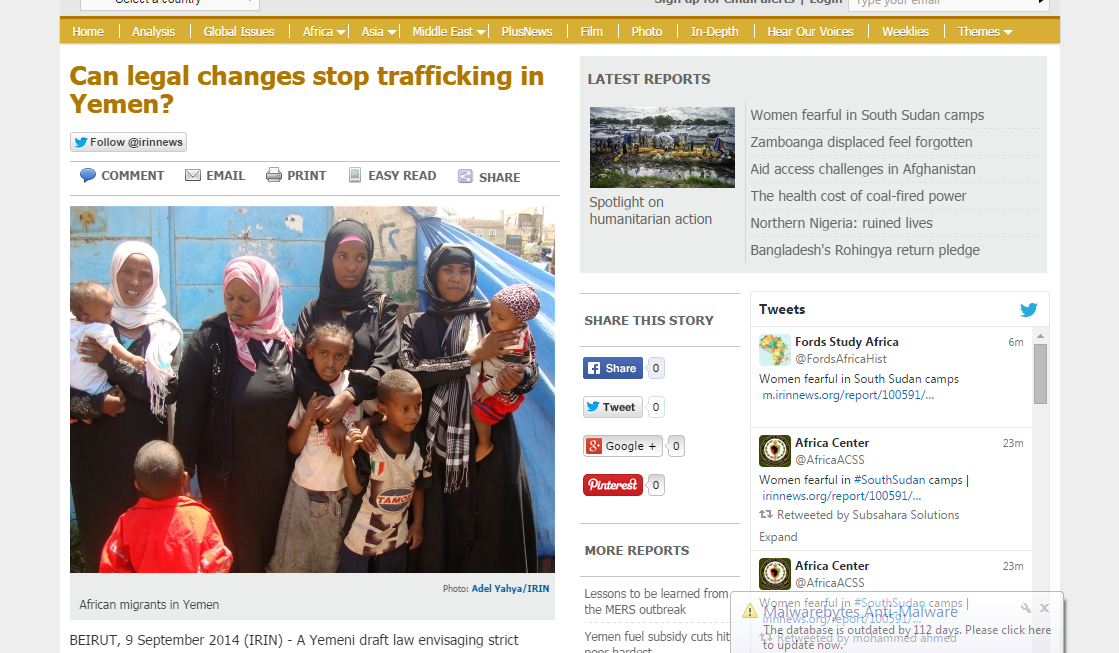Click the Print printer icon

(x=274, y=176)
